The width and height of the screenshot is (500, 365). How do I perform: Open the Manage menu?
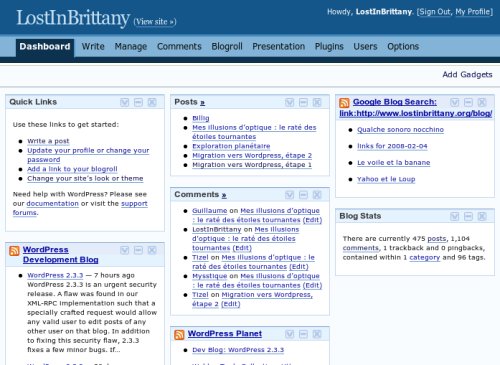tap(131, 47)
